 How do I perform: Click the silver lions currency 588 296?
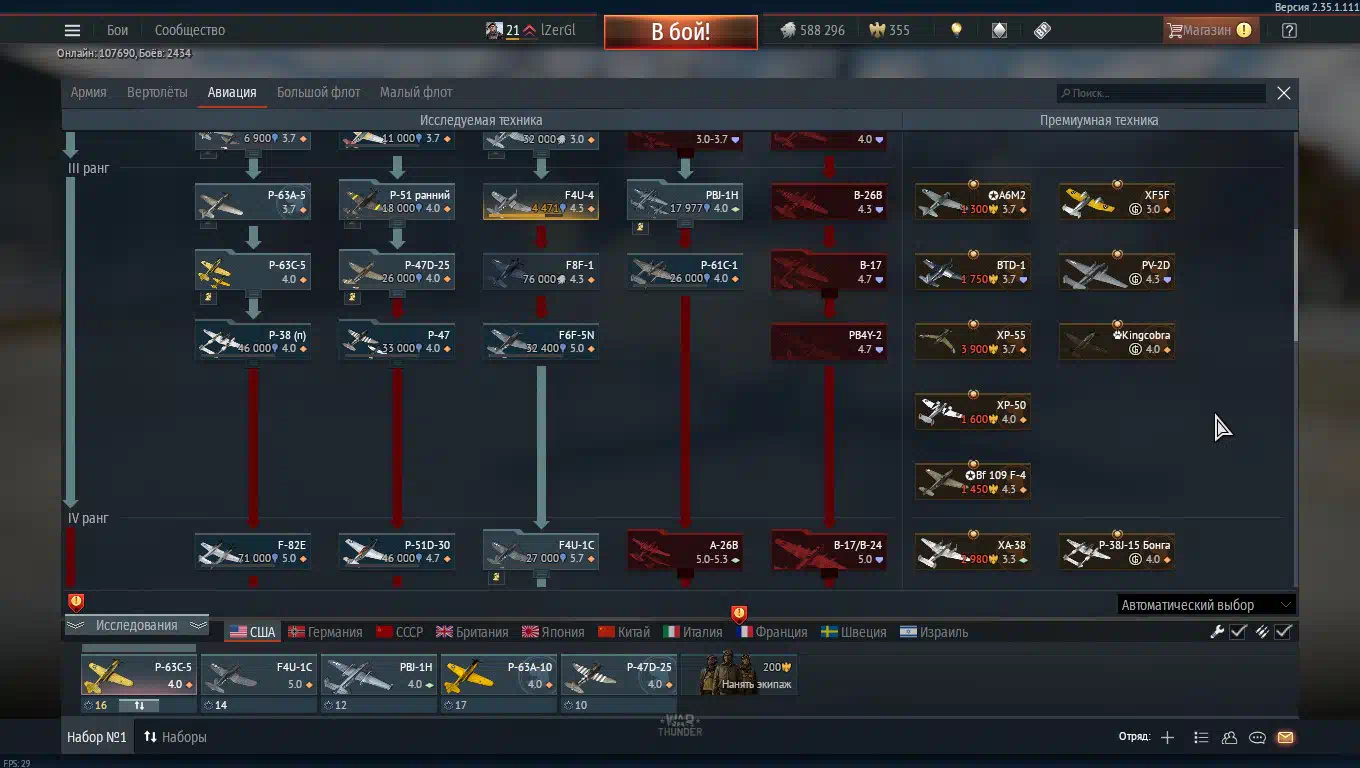click(x=812, y=30)
